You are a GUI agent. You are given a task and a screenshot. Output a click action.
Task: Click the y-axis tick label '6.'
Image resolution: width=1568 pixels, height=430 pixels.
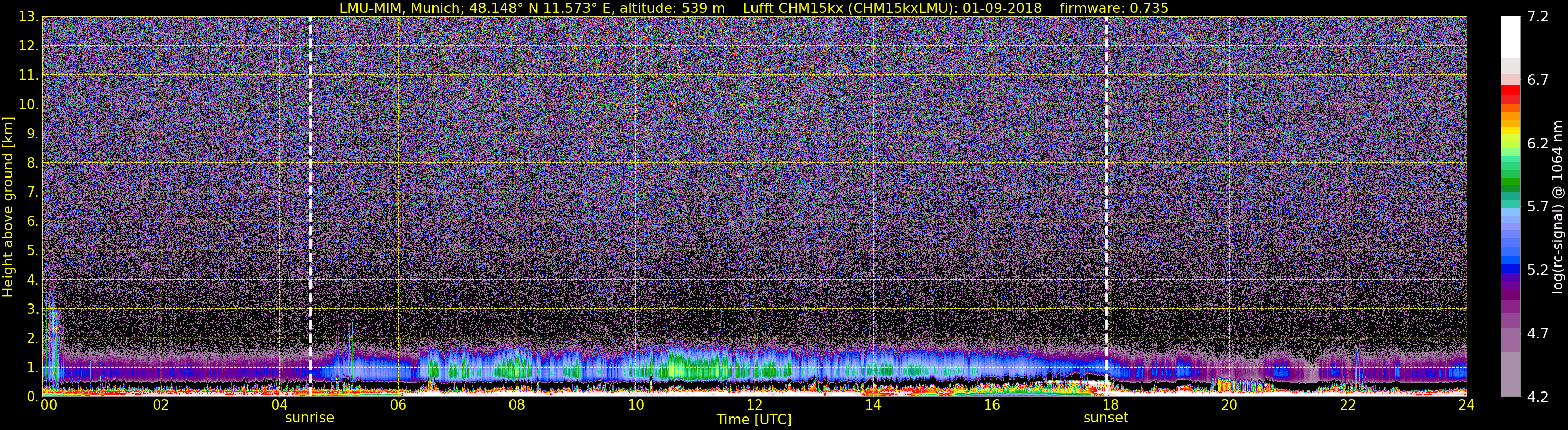coord(33,222)
